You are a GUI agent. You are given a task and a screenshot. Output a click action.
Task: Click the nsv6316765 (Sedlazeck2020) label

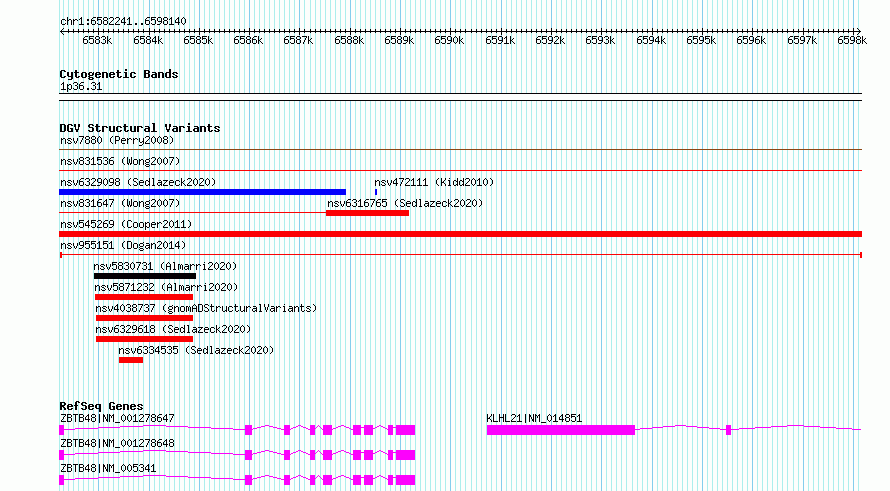405,203
